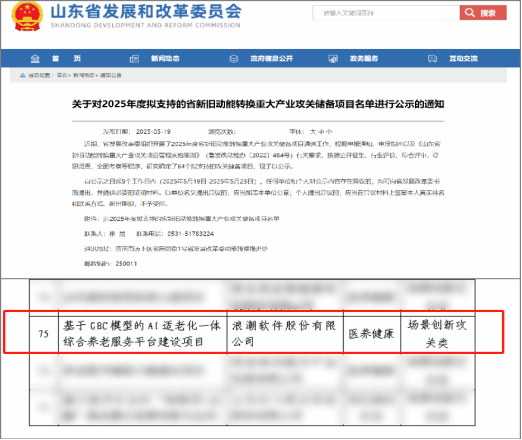Click the red 搜索 search button
The width and height of the screenshot is (522, 440).
coord(483,13)
